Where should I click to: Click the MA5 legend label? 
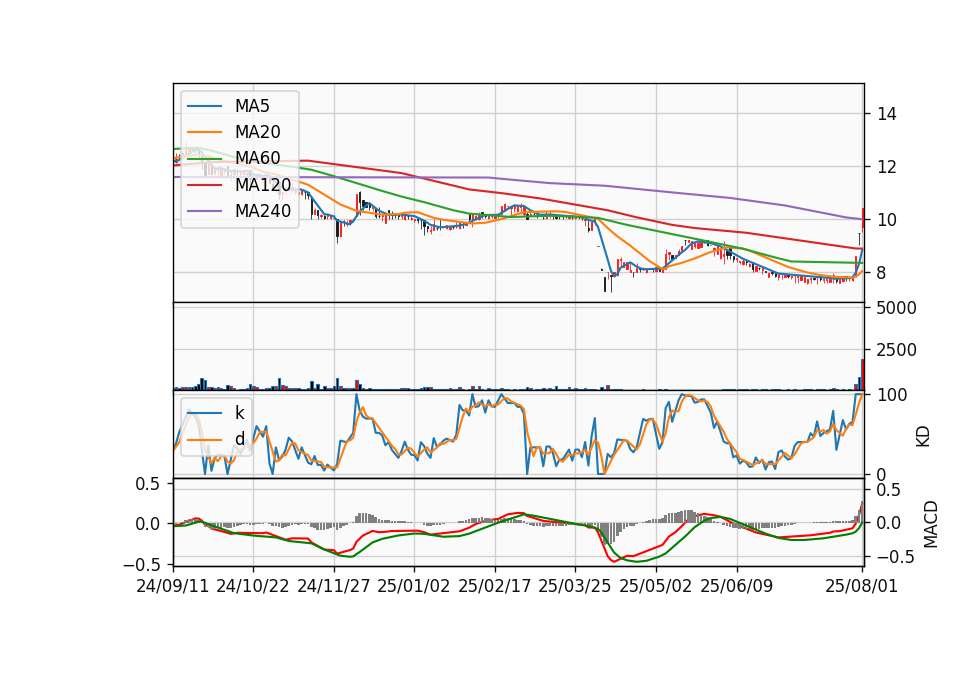(x=252, y=106)
